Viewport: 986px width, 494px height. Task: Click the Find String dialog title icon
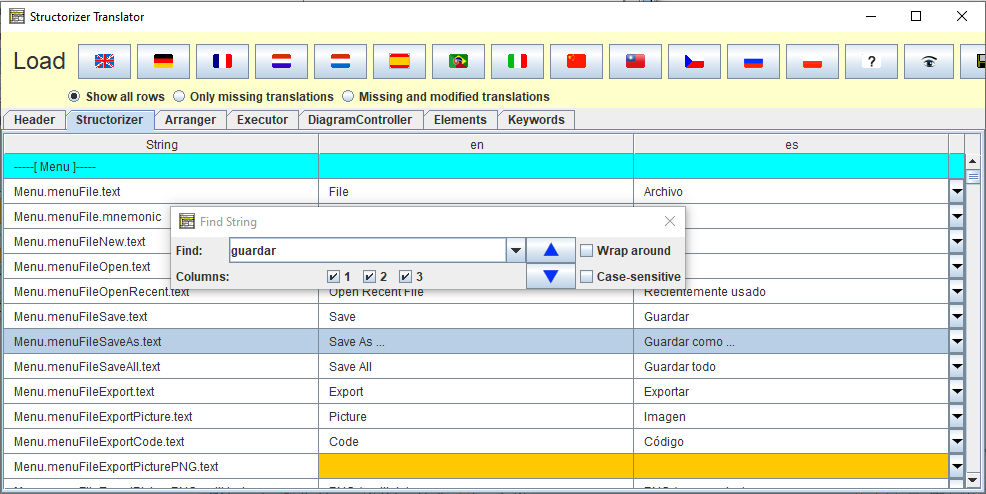pos(187,221)
